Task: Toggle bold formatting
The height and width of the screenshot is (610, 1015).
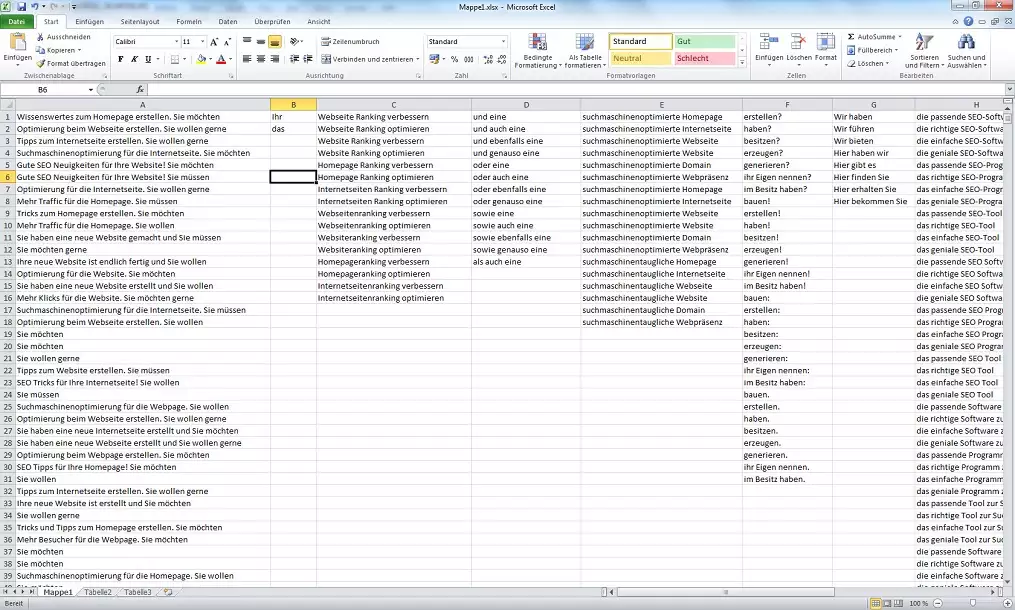Action: (x=120, y=59)
